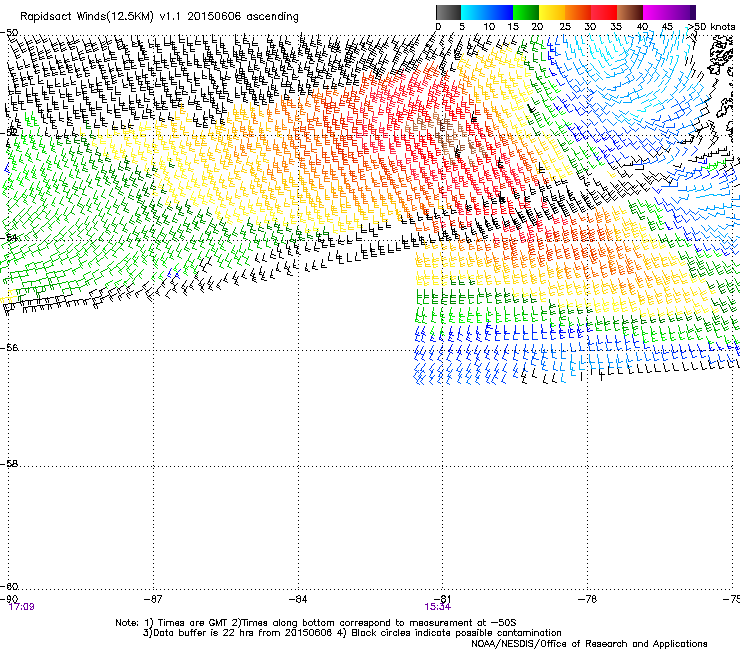Screen dimensions: 740x650
Task: Click the '-81' longitude label
Action: pos(442,599)
